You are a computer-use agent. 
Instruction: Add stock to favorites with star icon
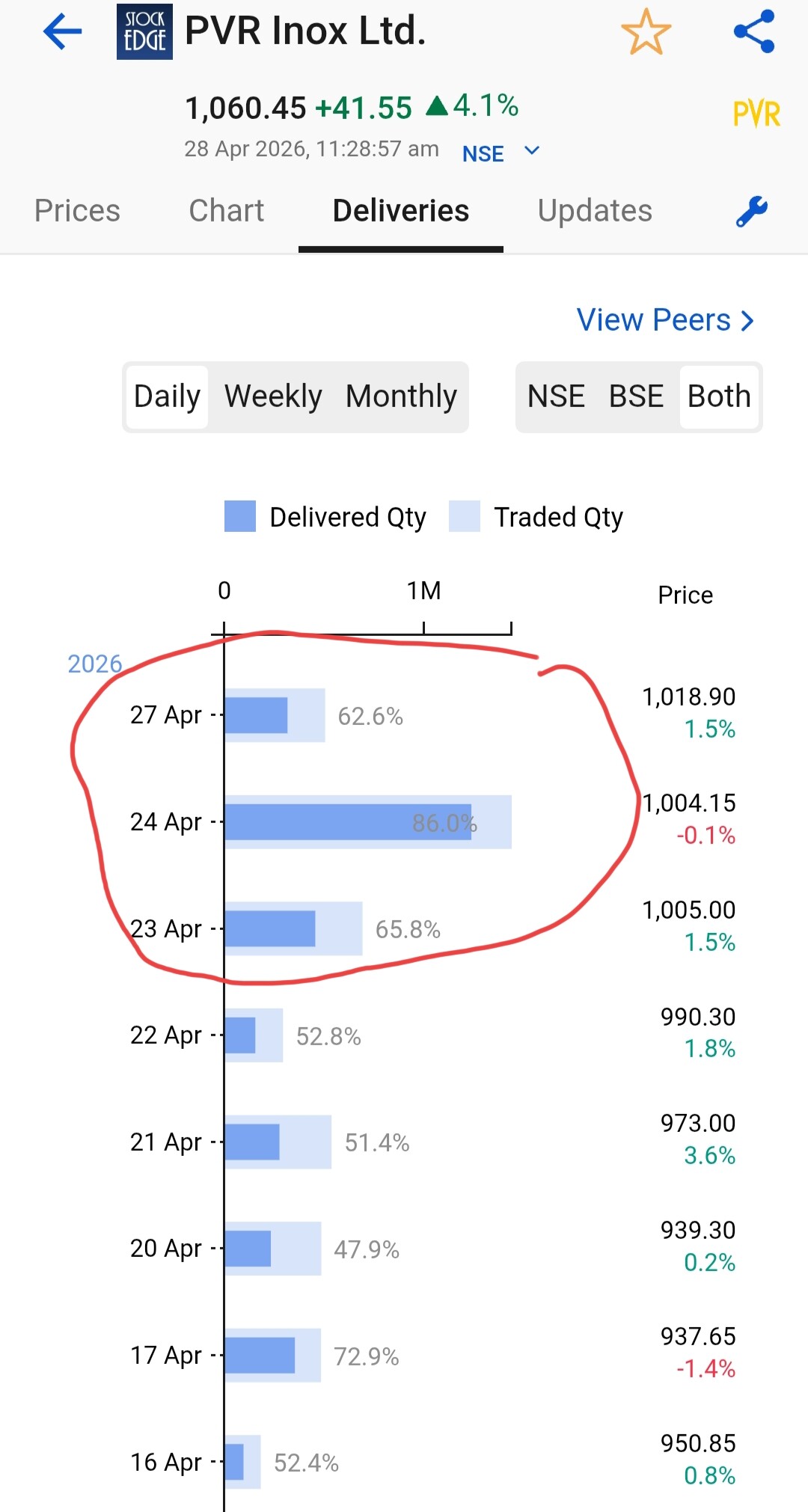pyautogui.click(x=646, y=31)
